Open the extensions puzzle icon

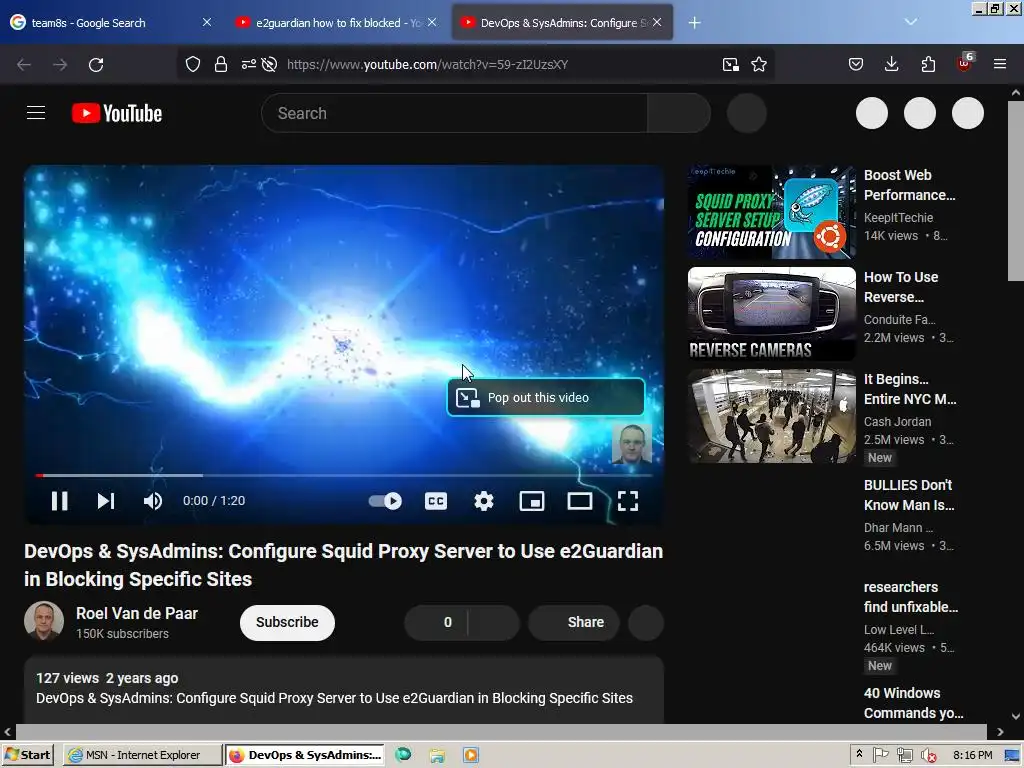click(928, 65)
